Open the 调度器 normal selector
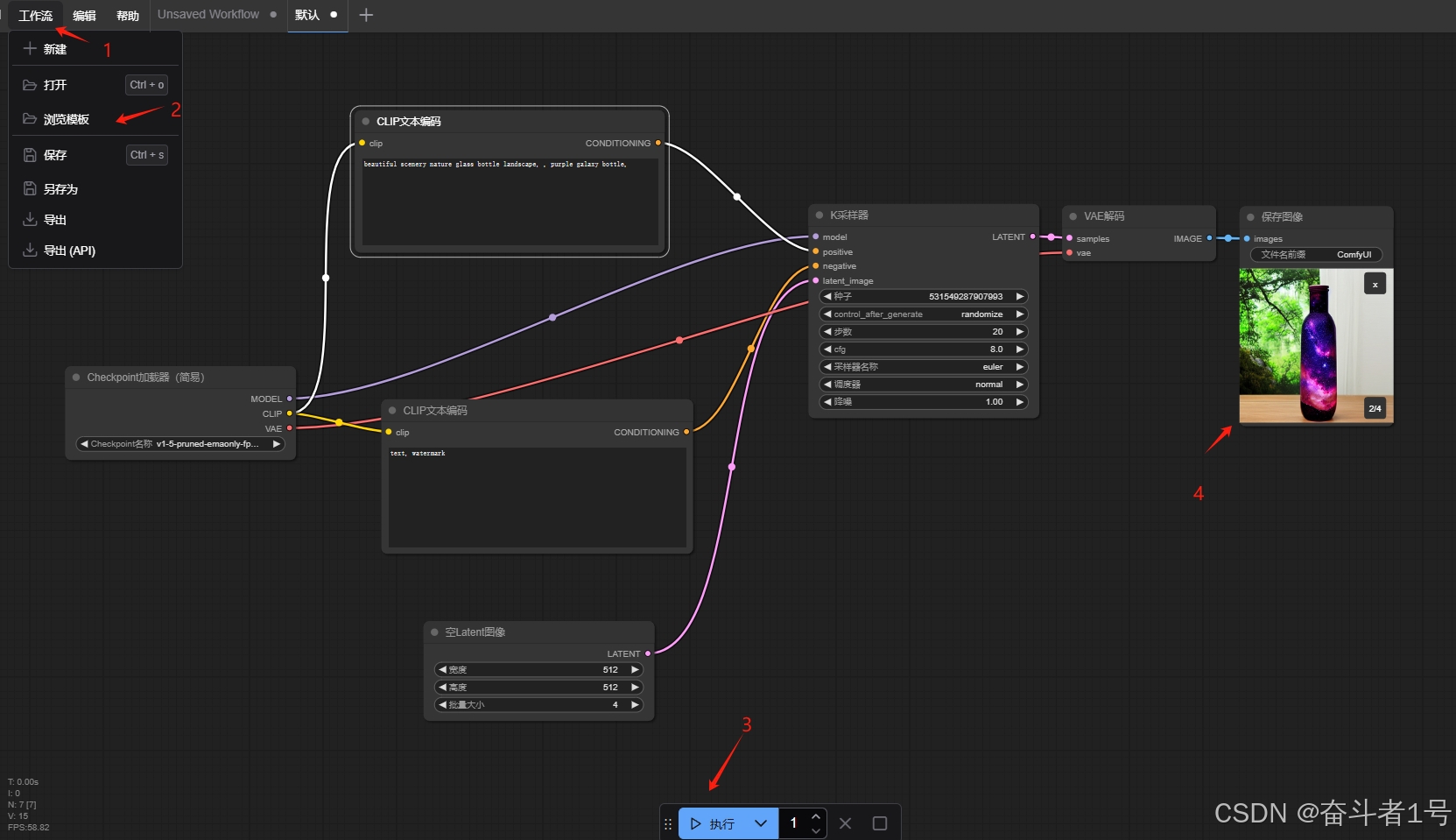The height and width of the screenshot is (840, 1456). (x=923, y=385)
